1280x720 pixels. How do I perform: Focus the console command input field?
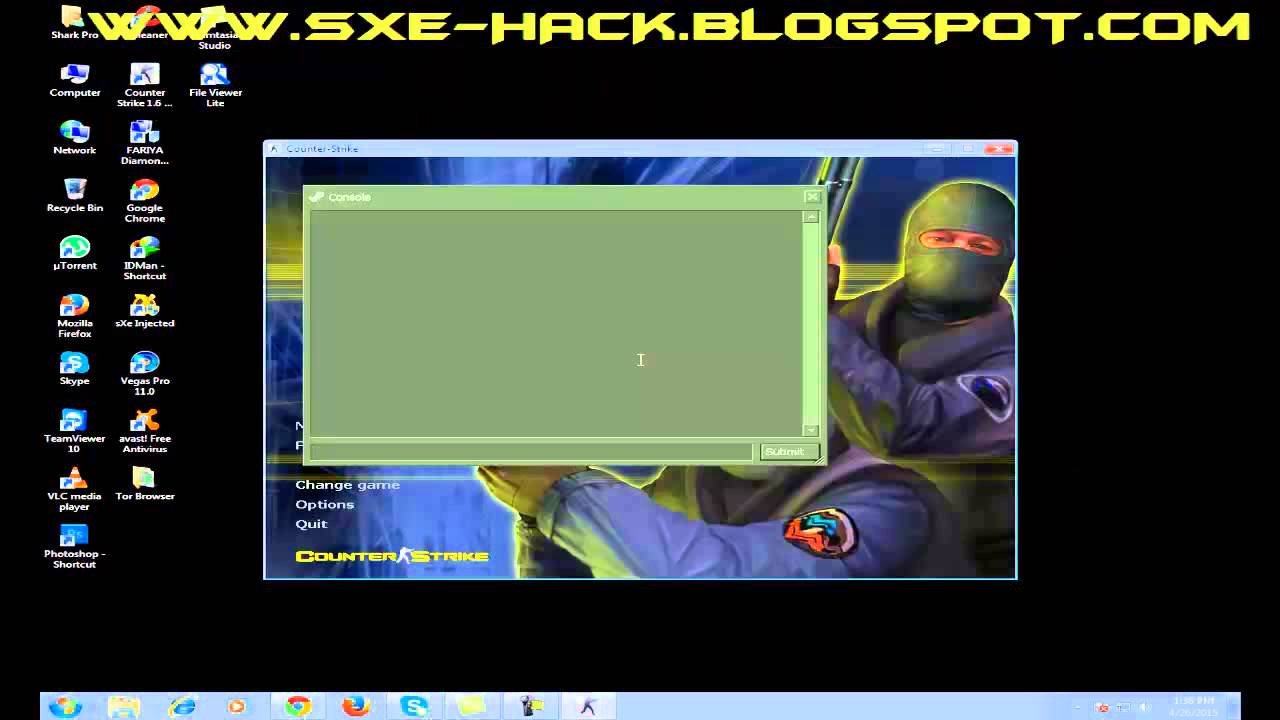(x=531, y=452)
